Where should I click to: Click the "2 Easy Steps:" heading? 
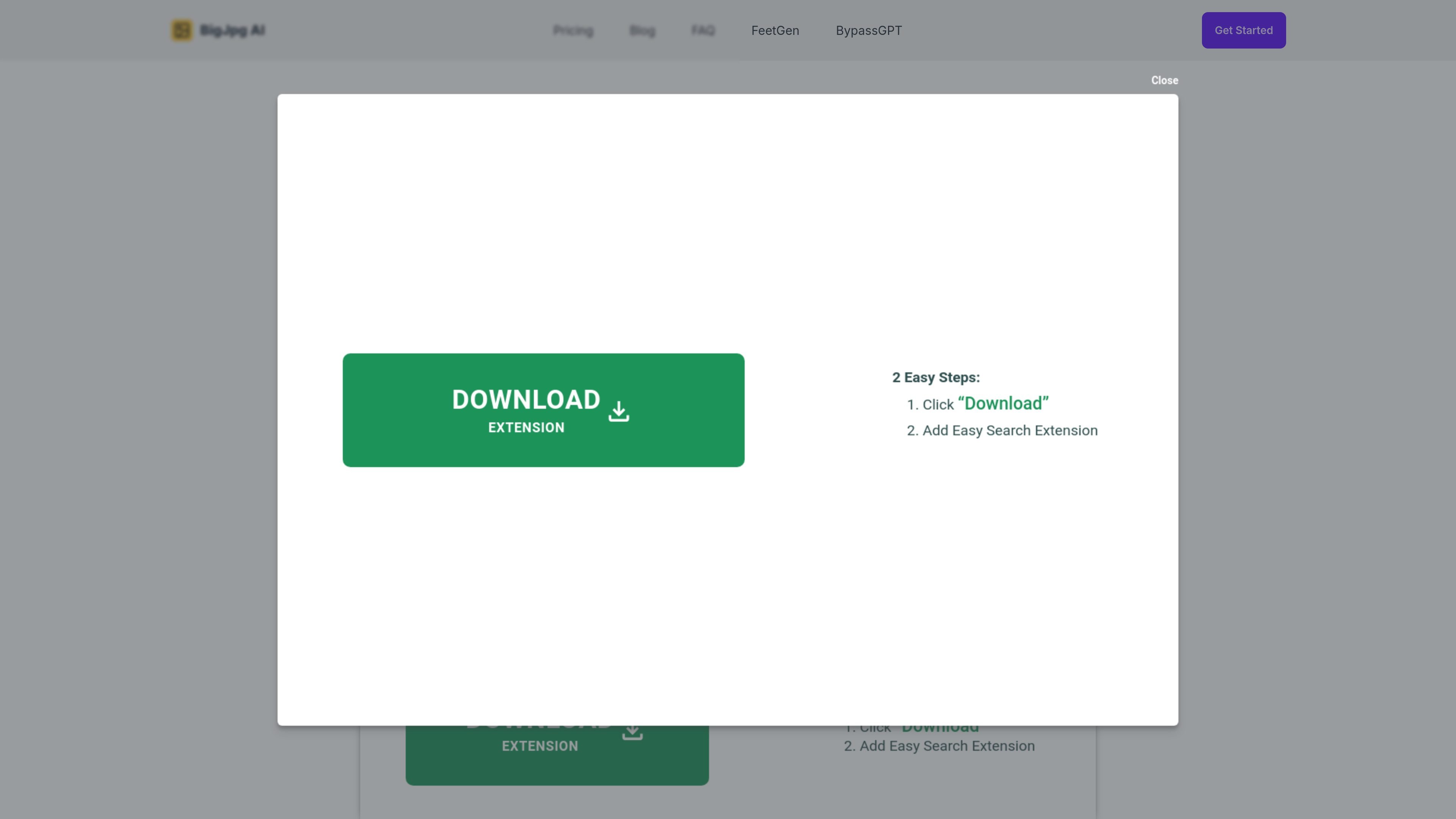coord(936,378)
